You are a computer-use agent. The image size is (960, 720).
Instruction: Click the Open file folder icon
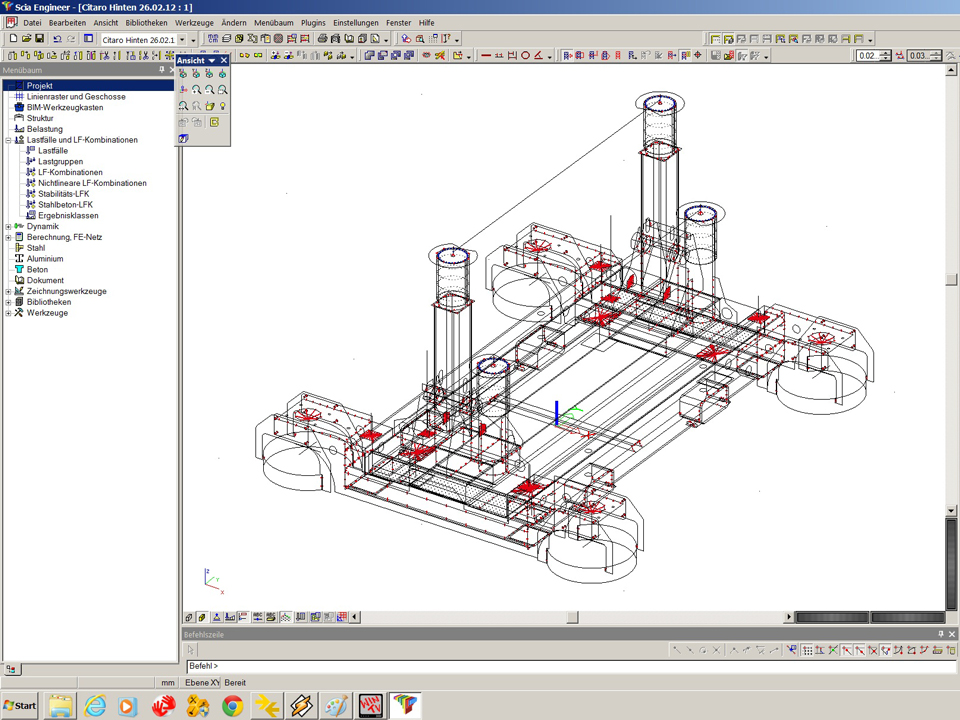[x=26, y=39]
